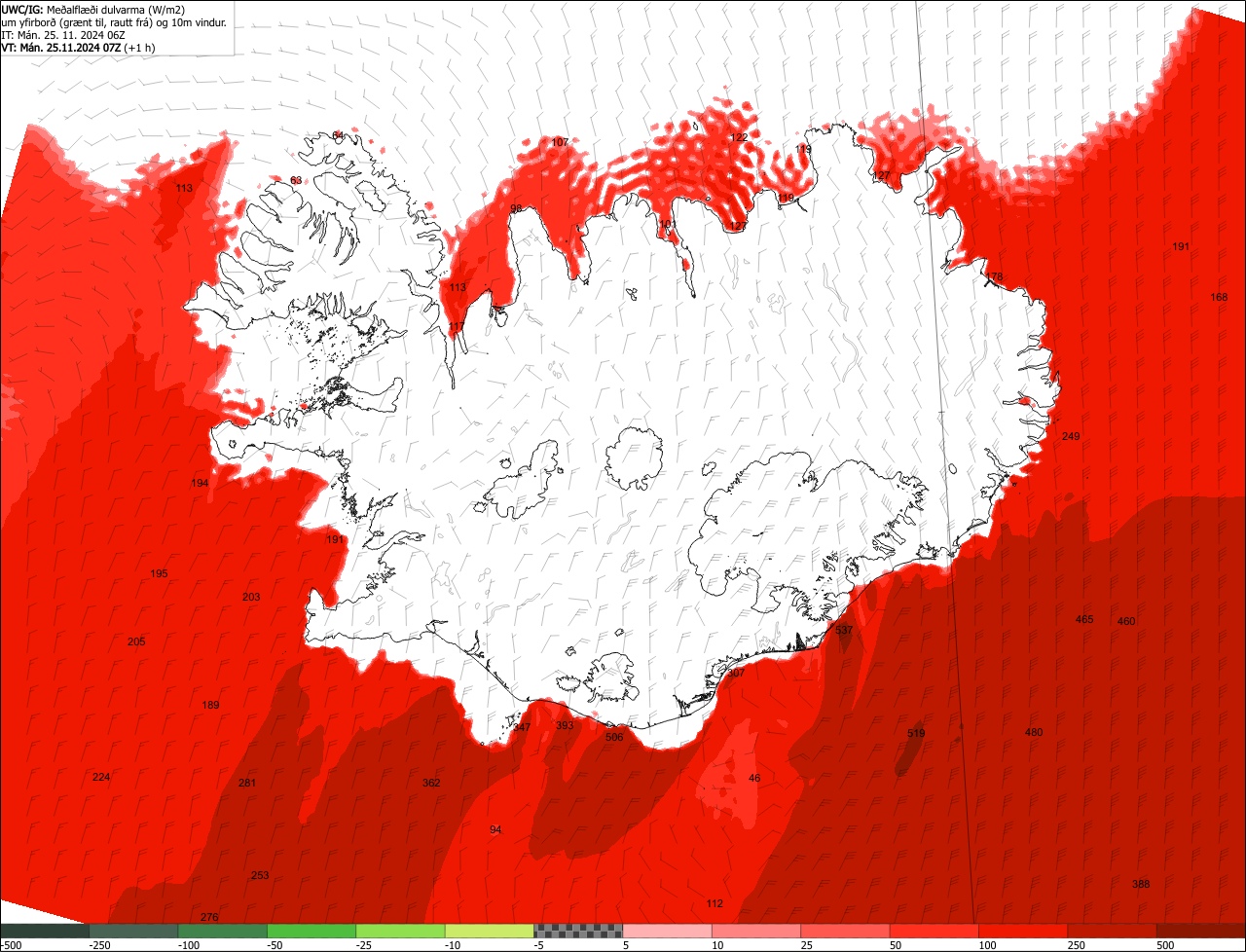Screen dimensions: 1246x952
Task: Select the 25 to 50 legend swatch
Action: tap(845, 931)
